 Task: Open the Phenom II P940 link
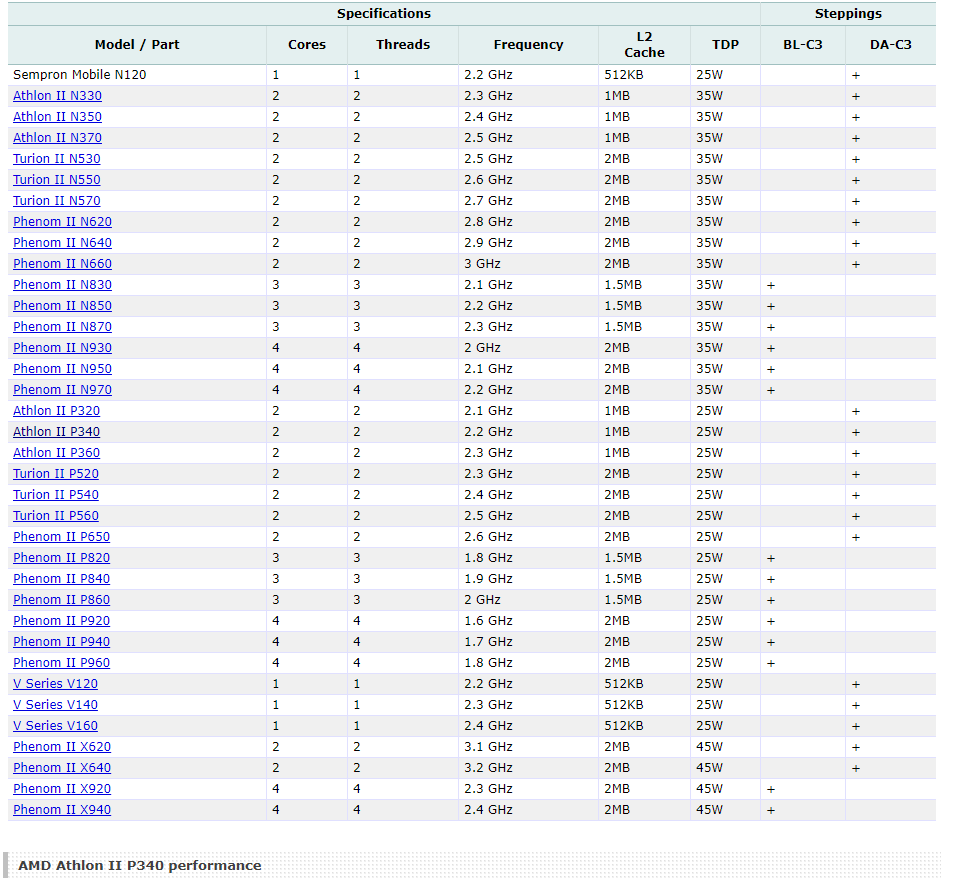(x=61, y=642)
